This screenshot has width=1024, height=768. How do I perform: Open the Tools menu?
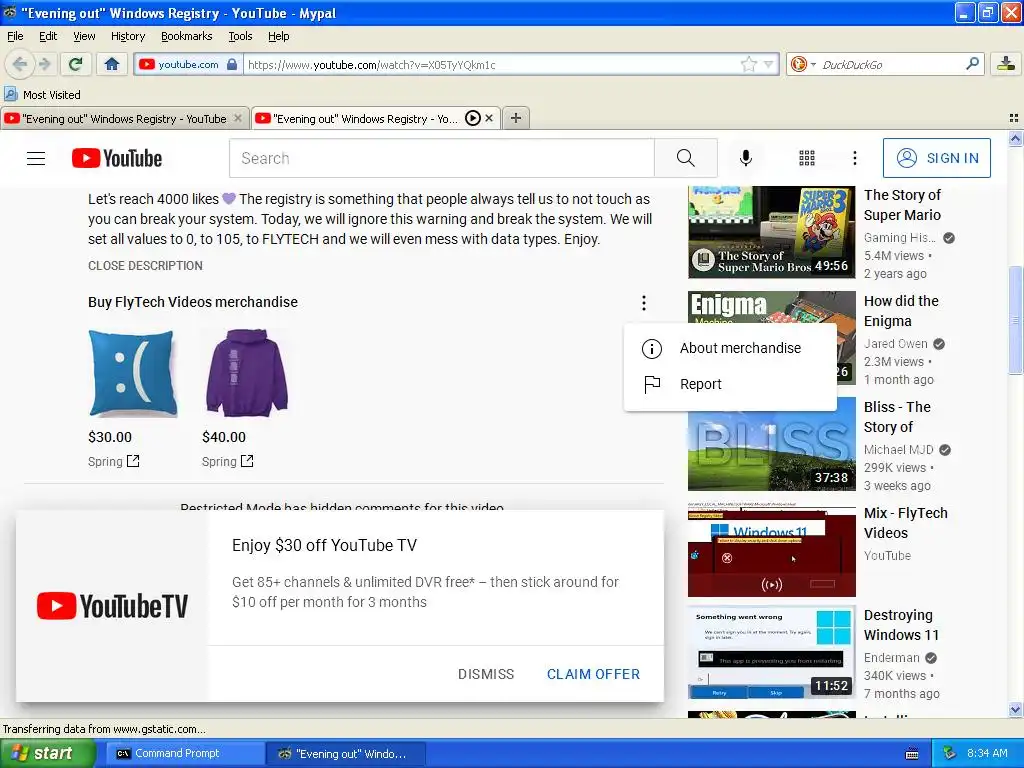(x=240, y=36)
